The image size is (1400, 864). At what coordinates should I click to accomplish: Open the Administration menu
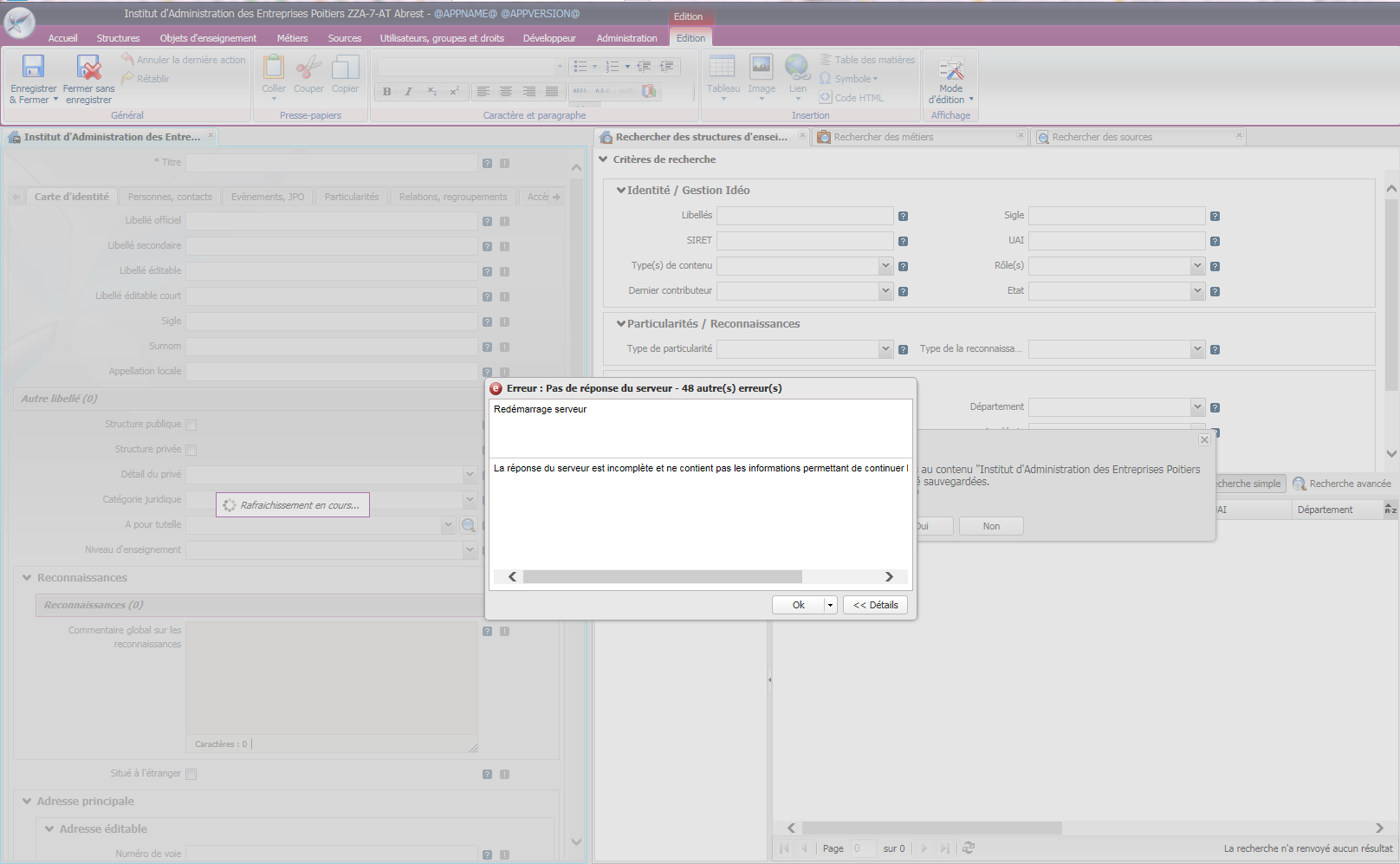[626, 38]
